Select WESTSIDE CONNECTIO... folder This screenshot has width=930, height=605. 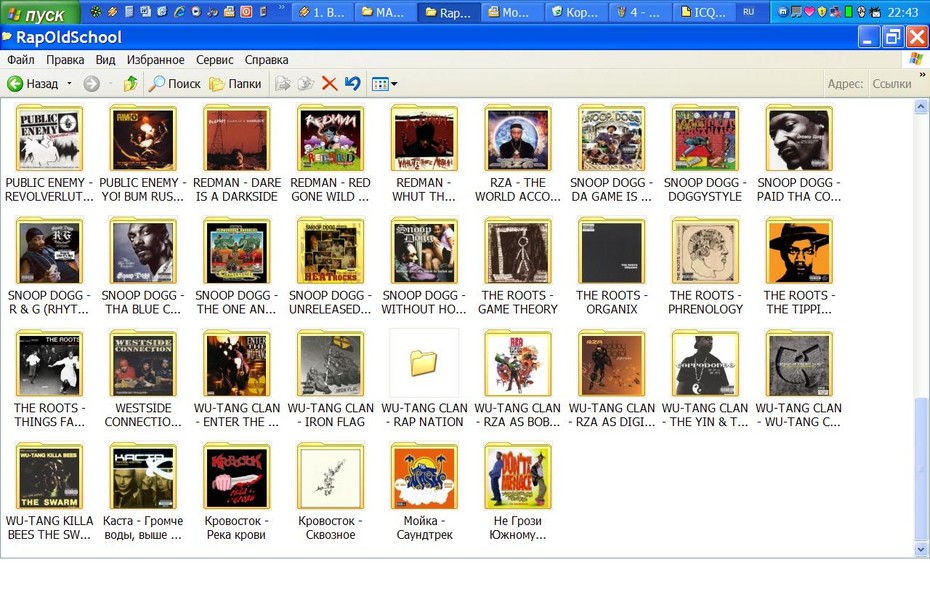pos(143,379)
